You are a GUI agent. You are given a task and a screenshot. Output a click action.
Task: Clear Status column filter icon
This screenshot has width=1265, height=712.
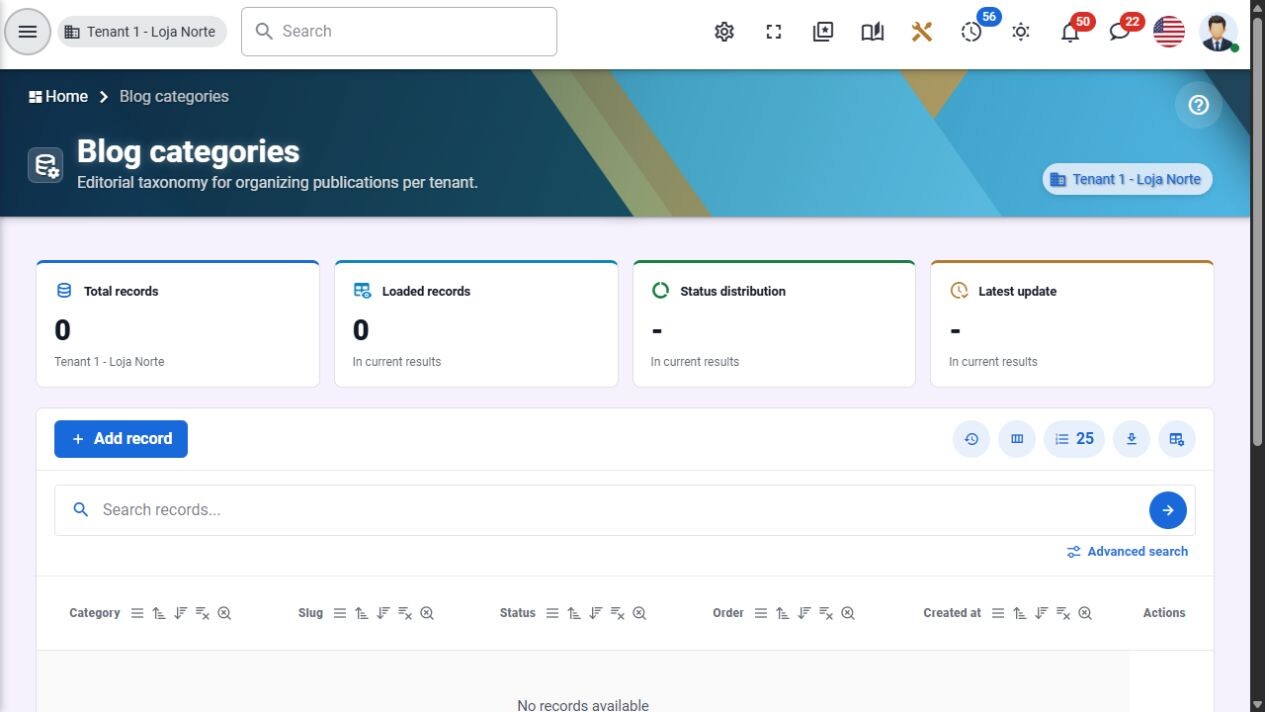(x=639, y=613)
